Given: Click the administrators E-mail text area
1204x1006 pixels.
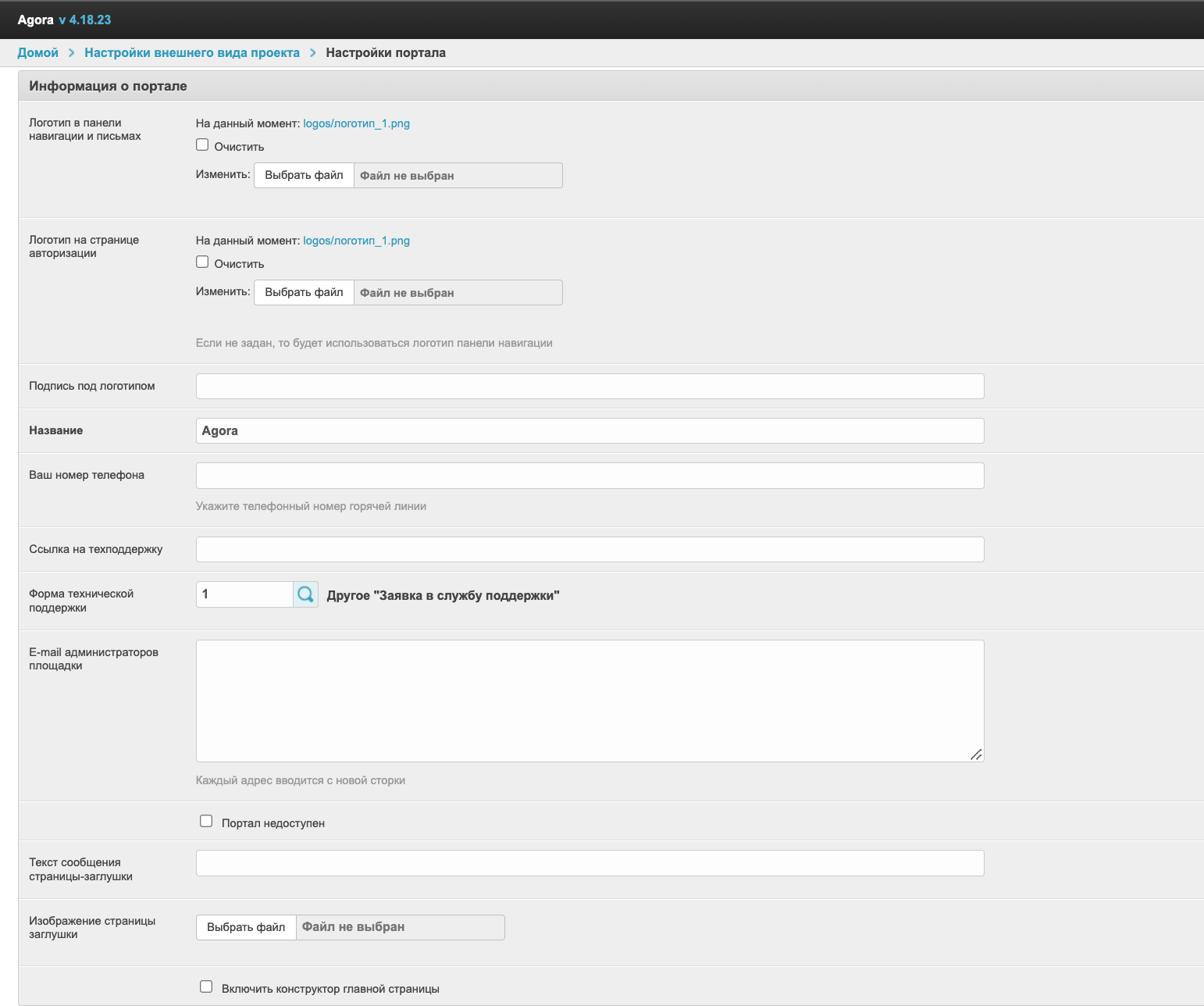Looking at the screenshot, I should click(x=590, y=701).
